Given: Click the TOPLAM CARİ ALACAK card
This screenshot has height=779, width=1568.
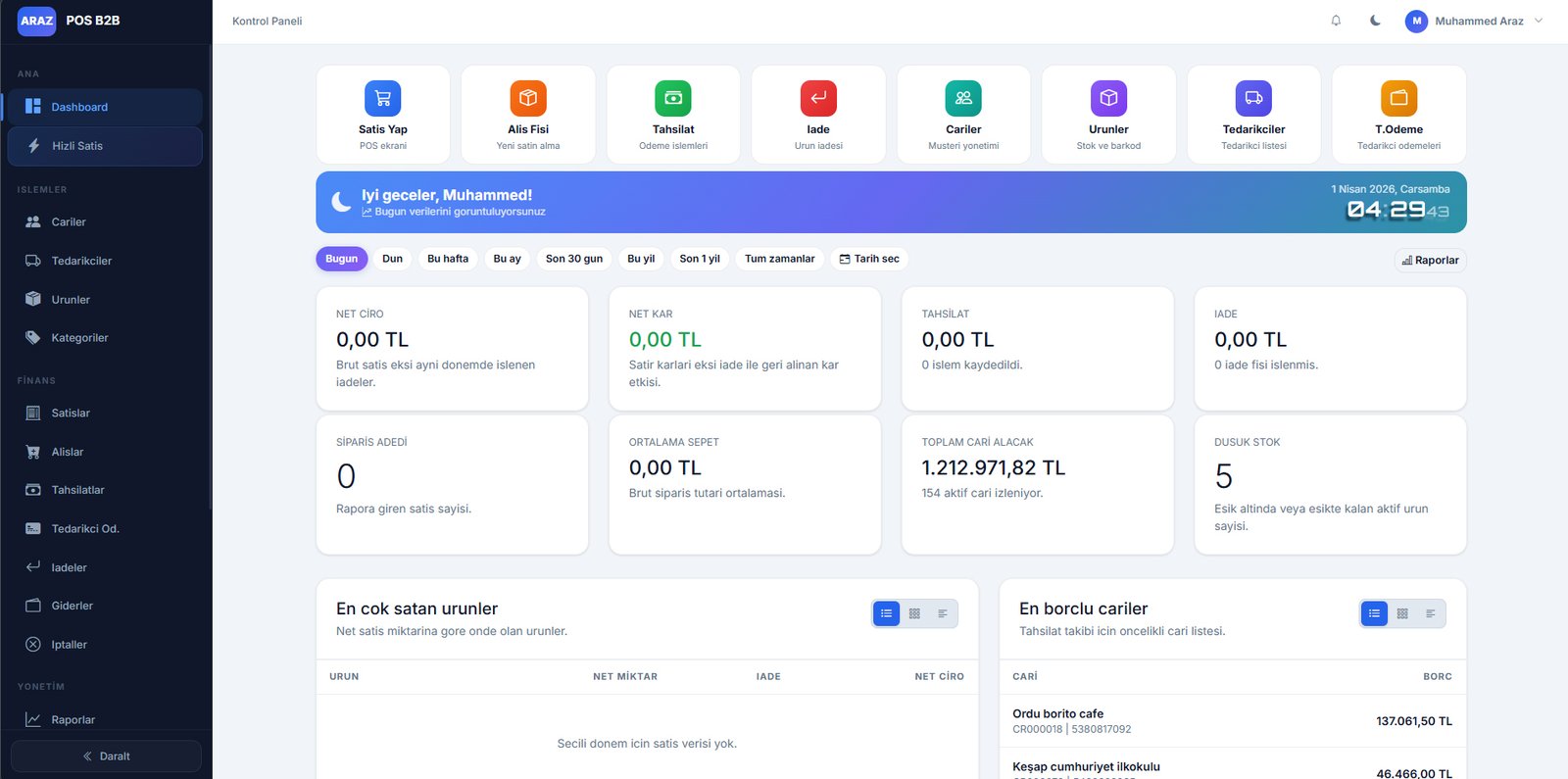Looking at the screenshot, I should [x=1038, y=485].
